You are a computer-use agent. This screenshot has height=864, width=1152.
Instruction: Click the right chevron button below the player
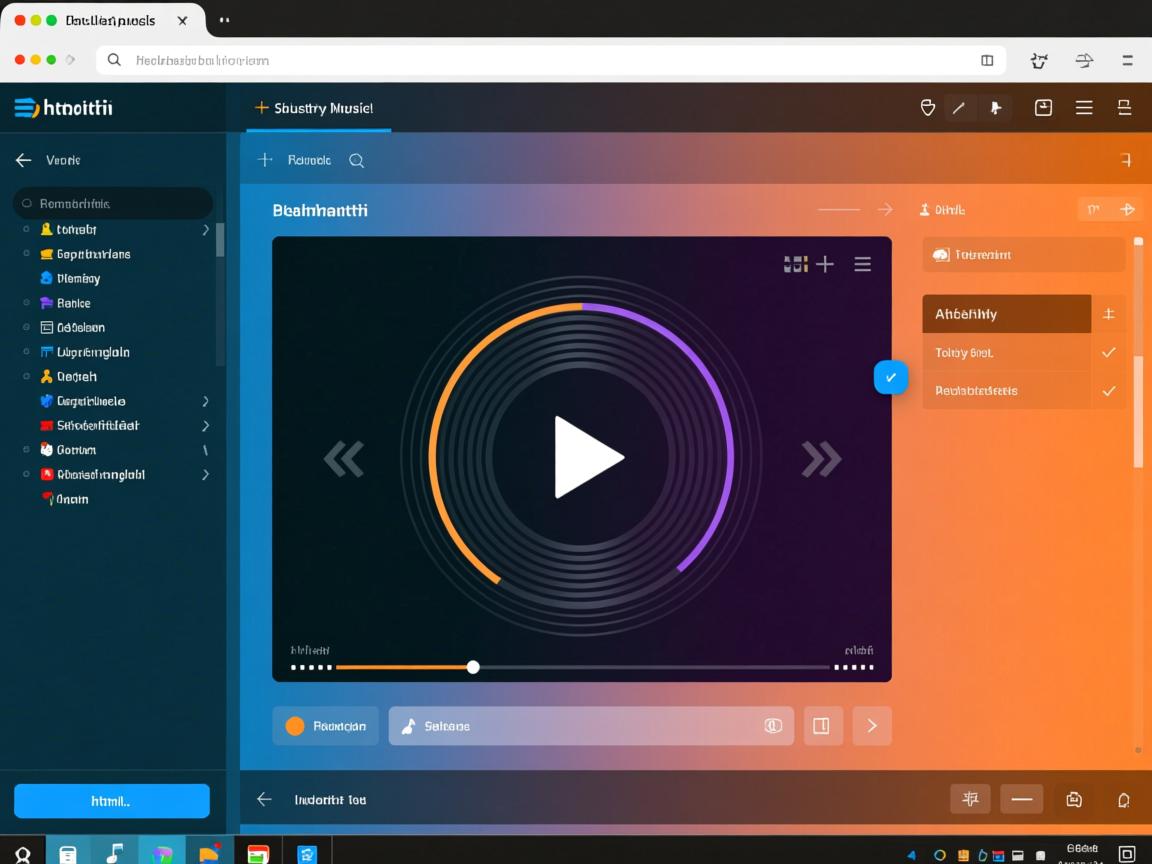[x=871, y=726]
